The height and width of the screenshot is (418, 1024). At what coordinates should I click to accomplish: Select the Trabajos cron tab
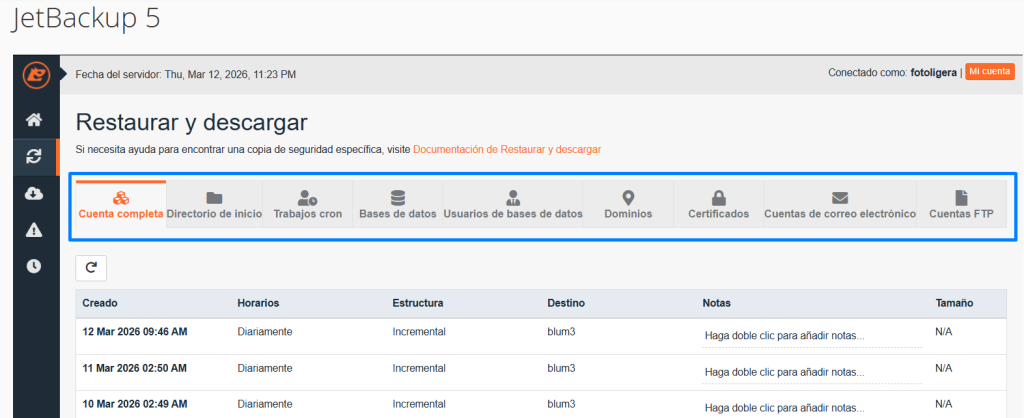(309, 204)
